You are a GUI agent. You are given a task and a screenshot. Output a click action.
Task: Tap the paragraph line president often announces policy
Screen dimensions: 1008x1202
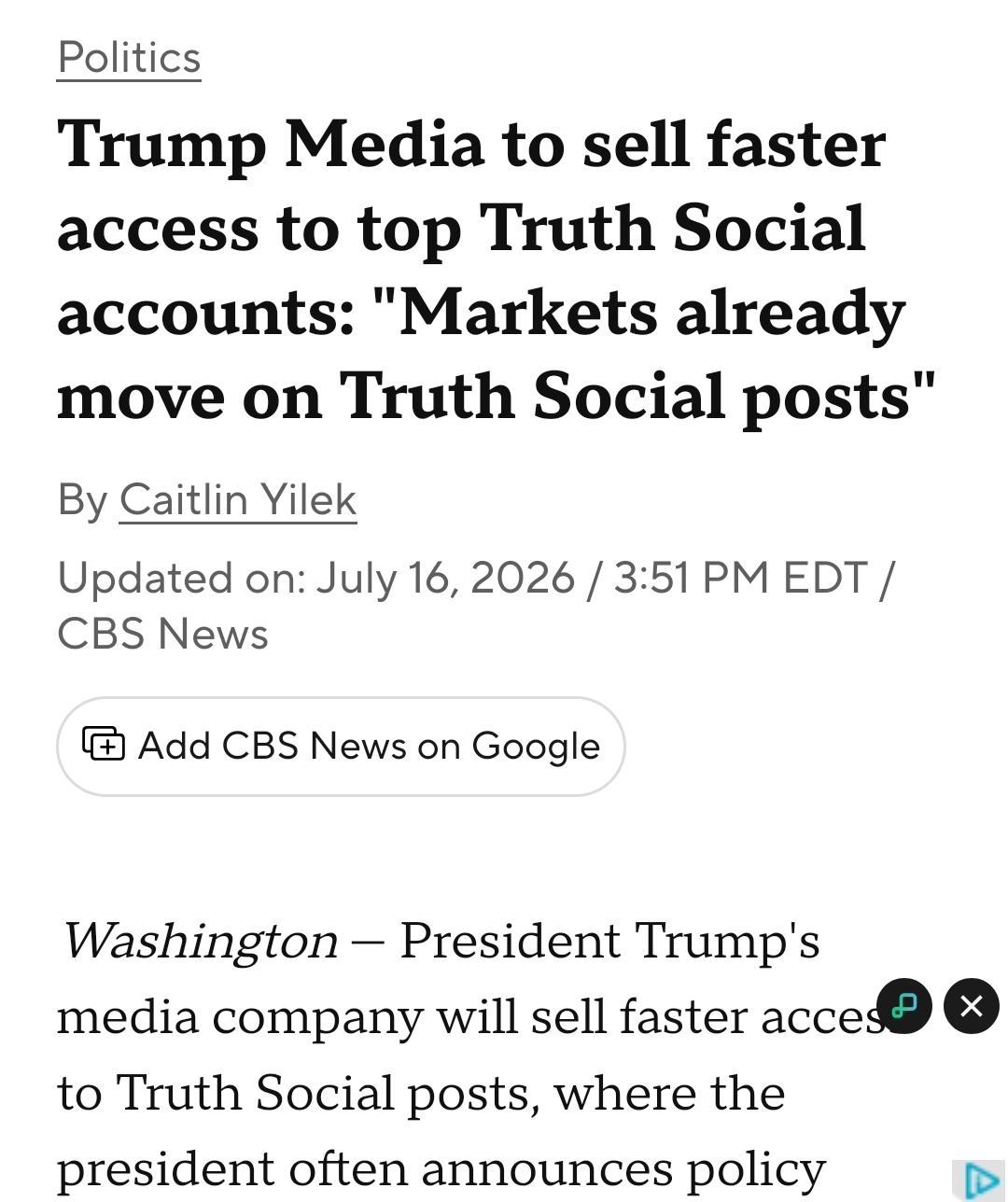pyautogui.click(x=441, y=1169)
